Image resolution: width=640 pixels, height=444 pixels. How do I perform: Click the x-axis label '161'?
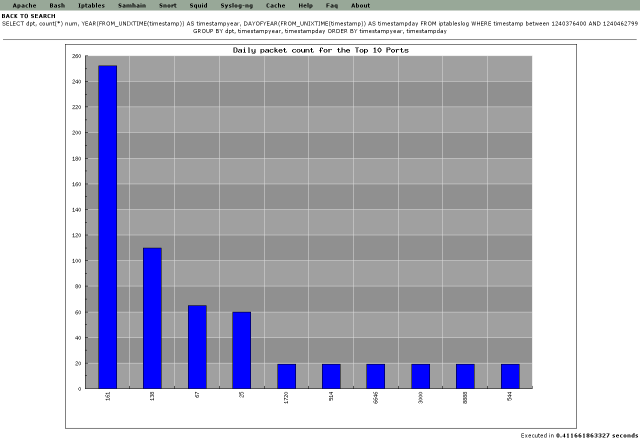[108, 396]
